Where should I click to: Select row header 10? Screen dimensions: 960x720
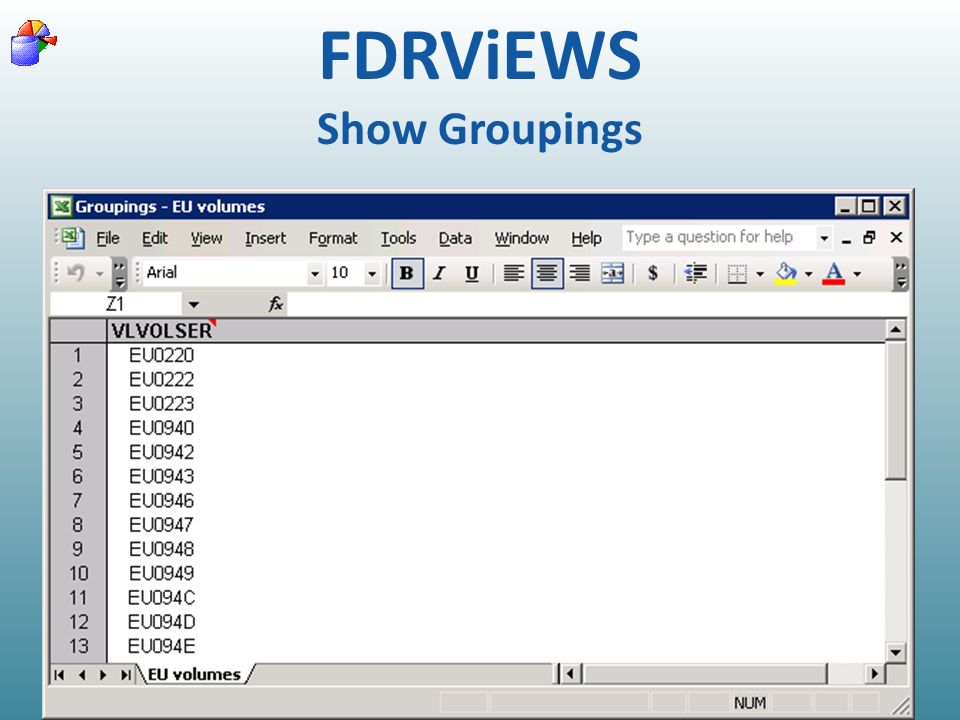click(x=78, y=573)
